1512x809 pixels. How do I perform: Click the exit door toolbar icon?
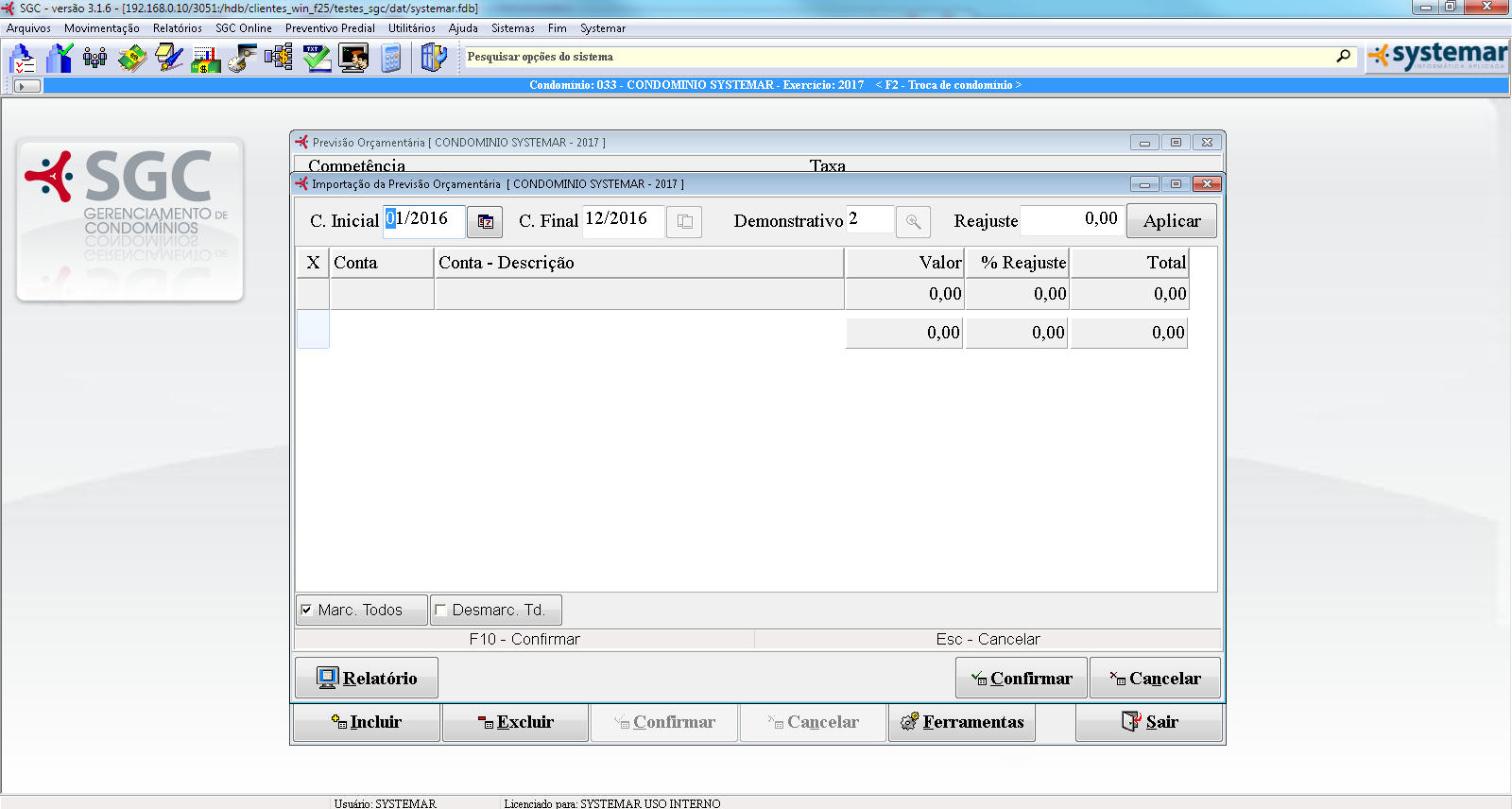click(433, 59)
